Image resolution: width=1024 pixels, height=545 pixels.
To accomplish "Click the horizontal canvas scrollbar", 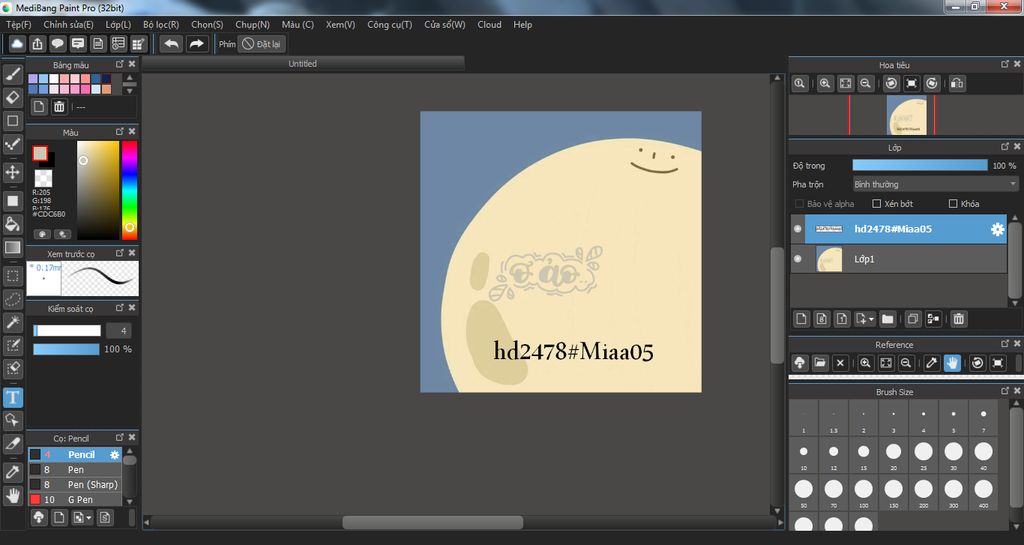I will coord(432,523).
